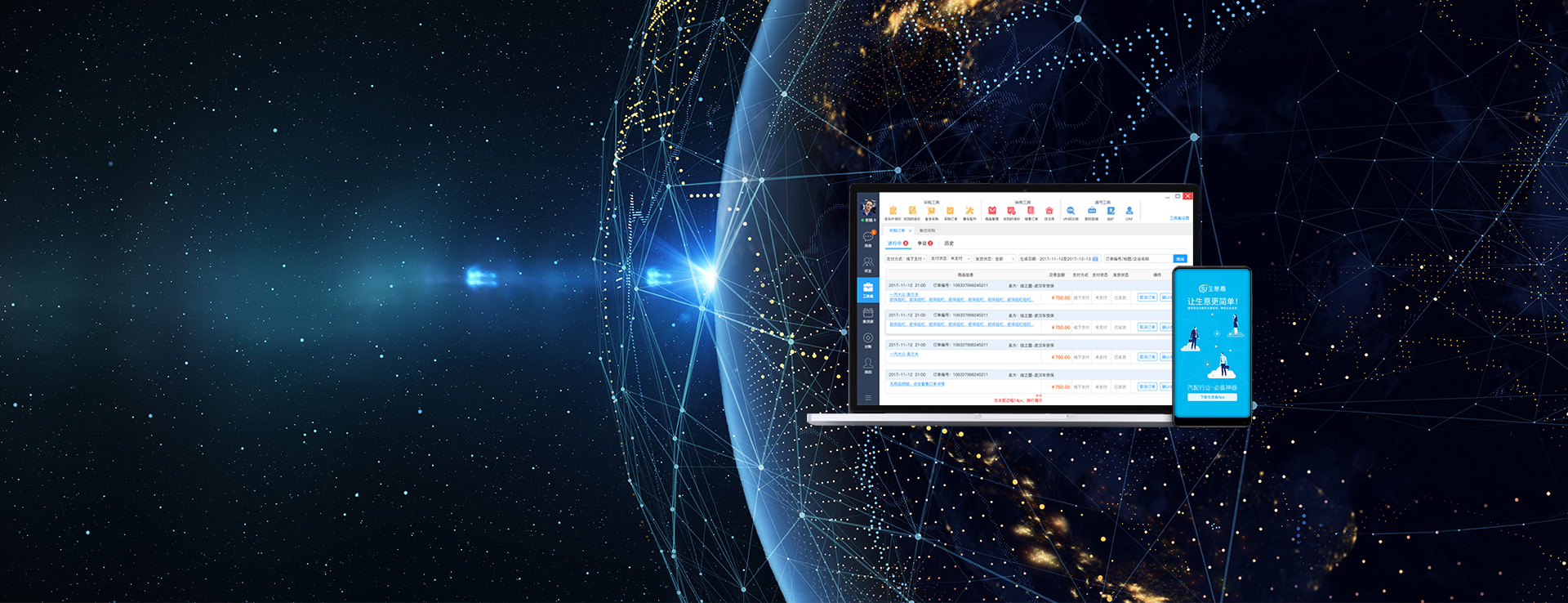Open the red document sales order icon
This screenshot has width=1568, height=603.
coord(1031,211)
